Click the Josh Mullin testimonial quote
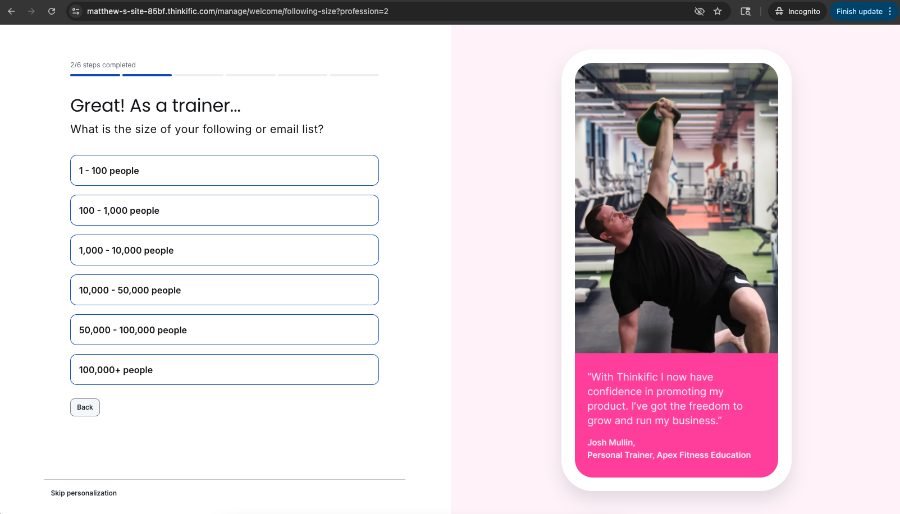900x514 pixels. [x=665, y=399]
